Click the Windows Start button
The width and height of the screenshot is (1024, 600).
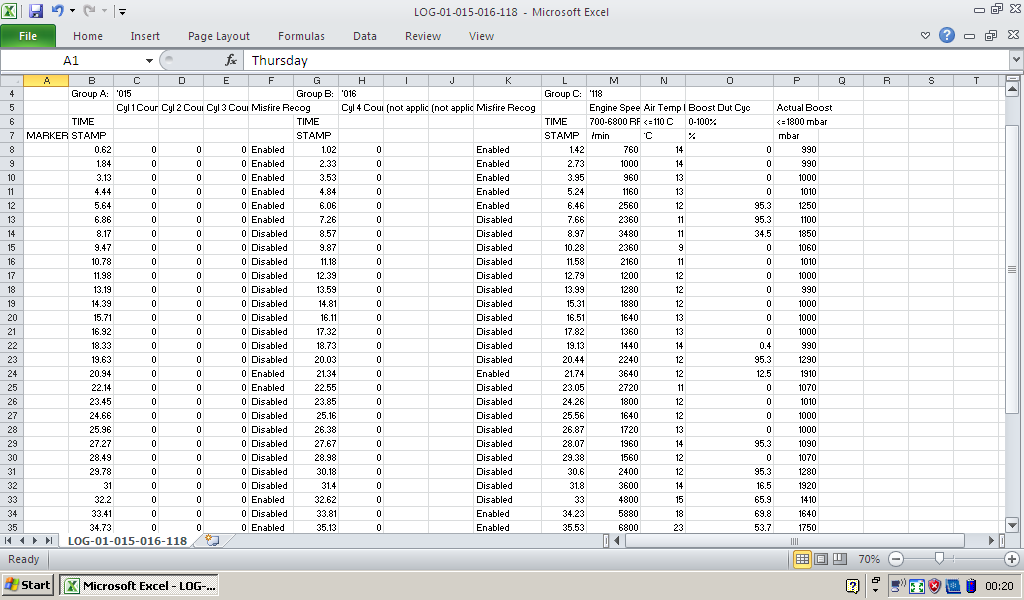tap(28, 586)
